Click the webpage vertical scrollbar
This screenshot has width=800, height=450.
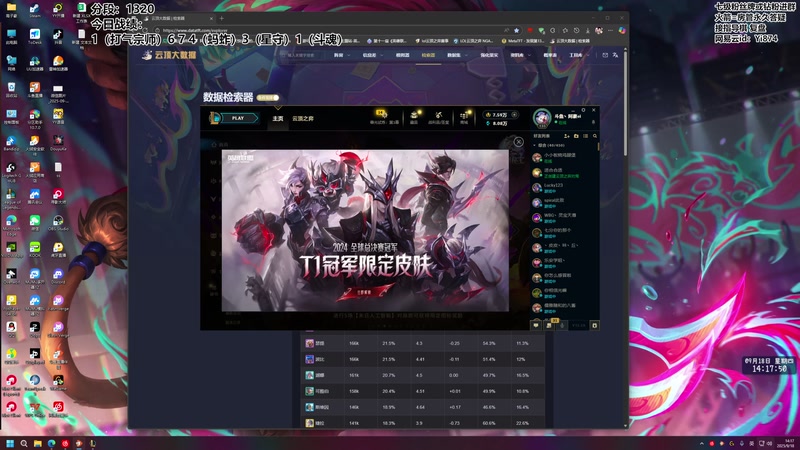626,102
